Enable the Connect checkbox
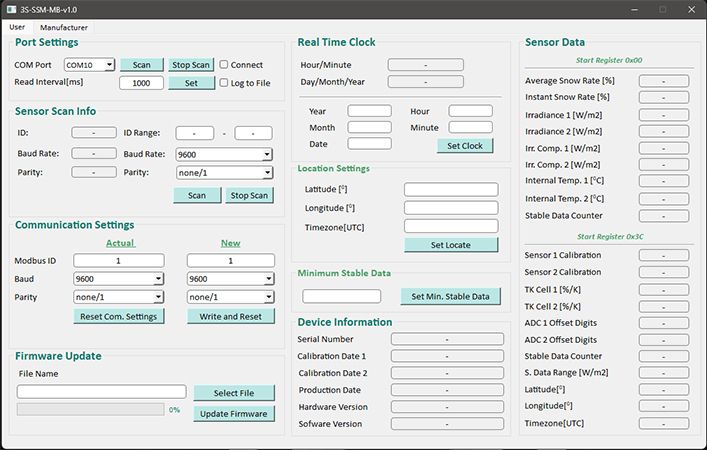Image resolution: width=707 pixels, height=450 pixels. coord(224,64)
